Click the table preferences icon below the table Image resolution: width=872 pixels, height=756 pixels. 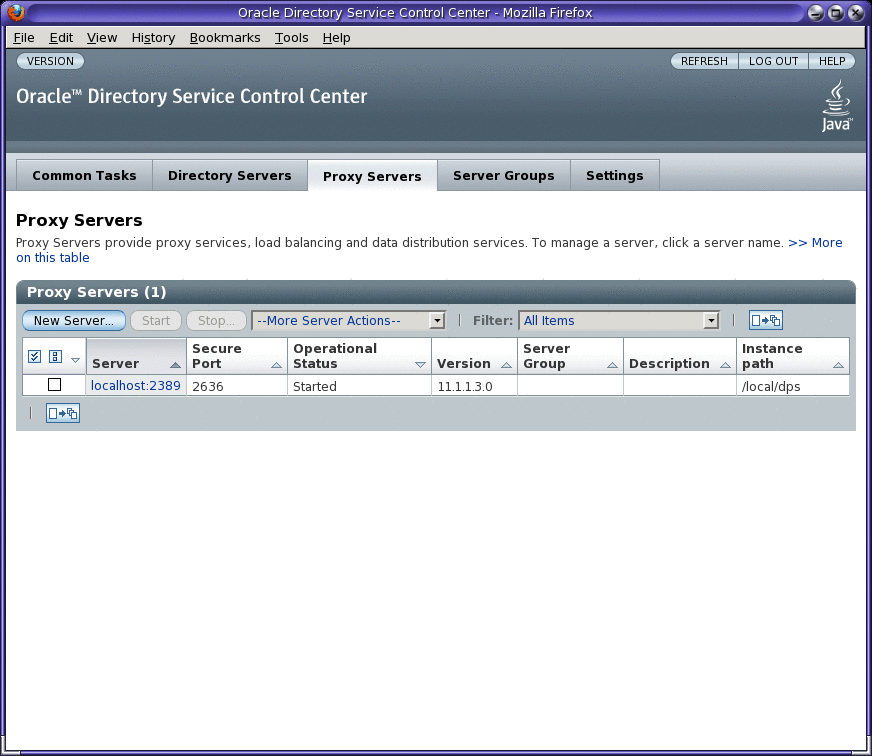coord(63,413)
